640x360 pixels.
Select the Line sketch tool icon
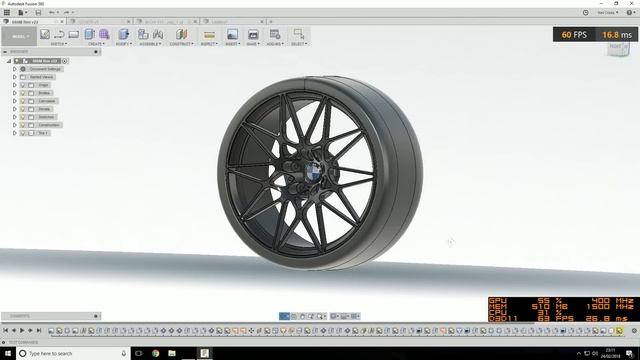(x=59, y=34)
